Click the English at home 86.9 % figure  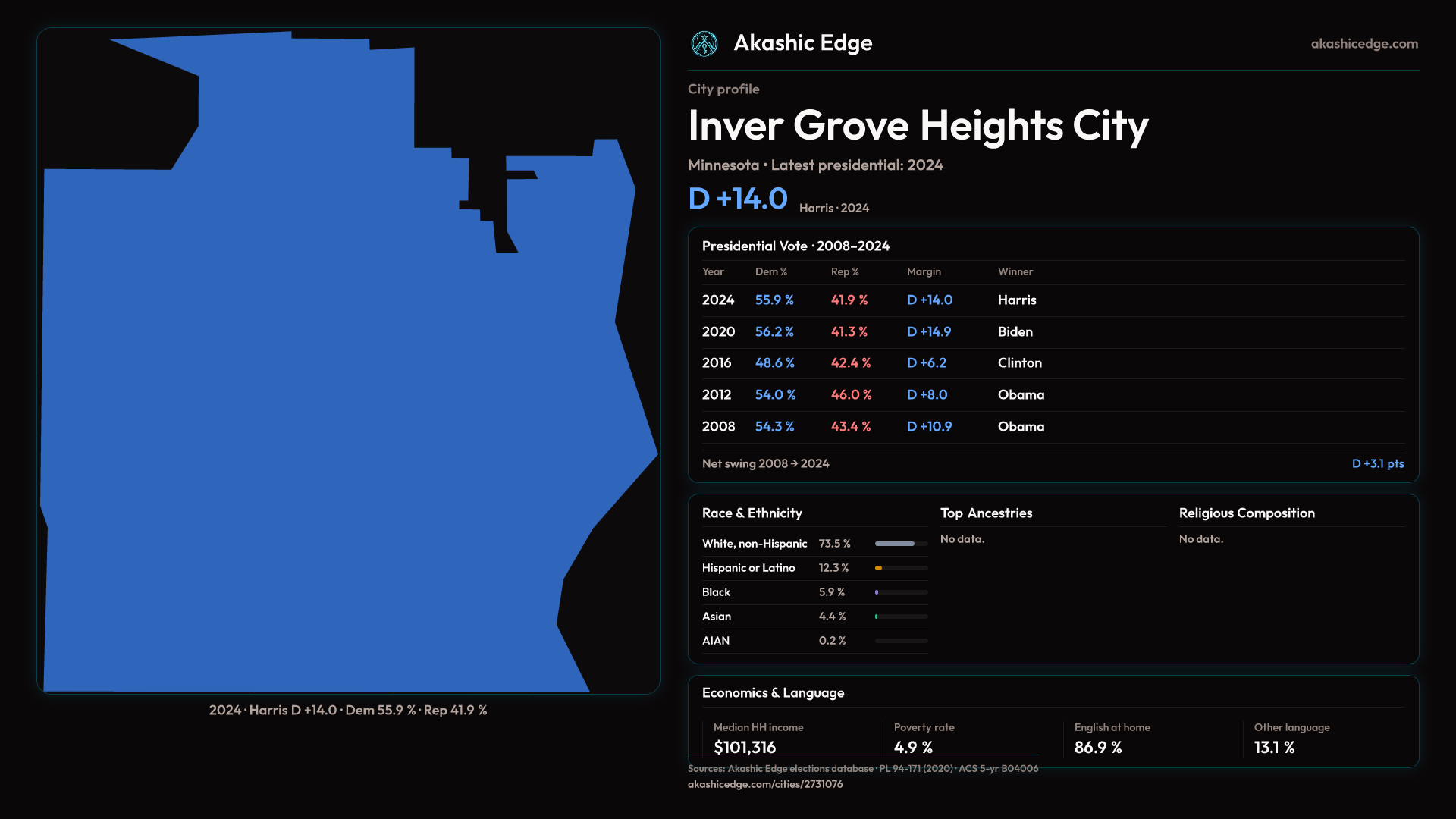point(1097,748)
